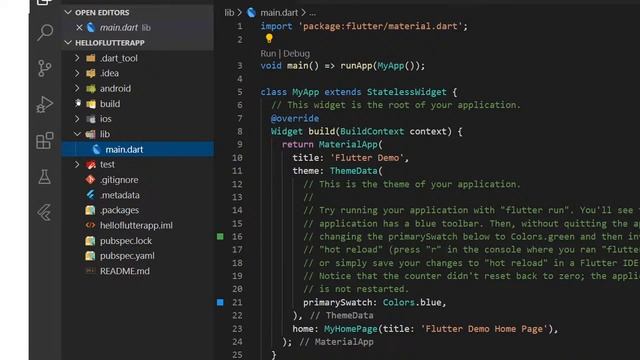Click 'MyHomePage' on line 23

(x=351, y=329)
